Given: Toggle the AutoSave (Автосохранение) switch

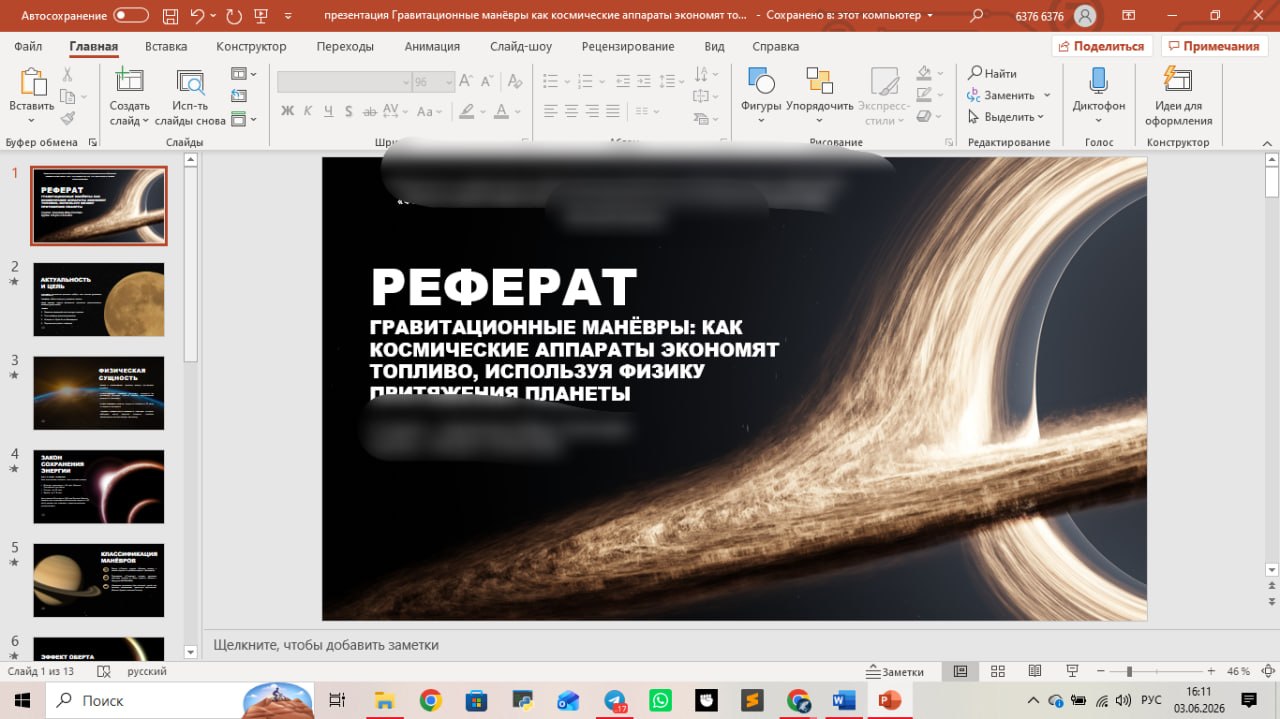Looking at the screenshot, I should pyautogui.click(x=131, y=16).
